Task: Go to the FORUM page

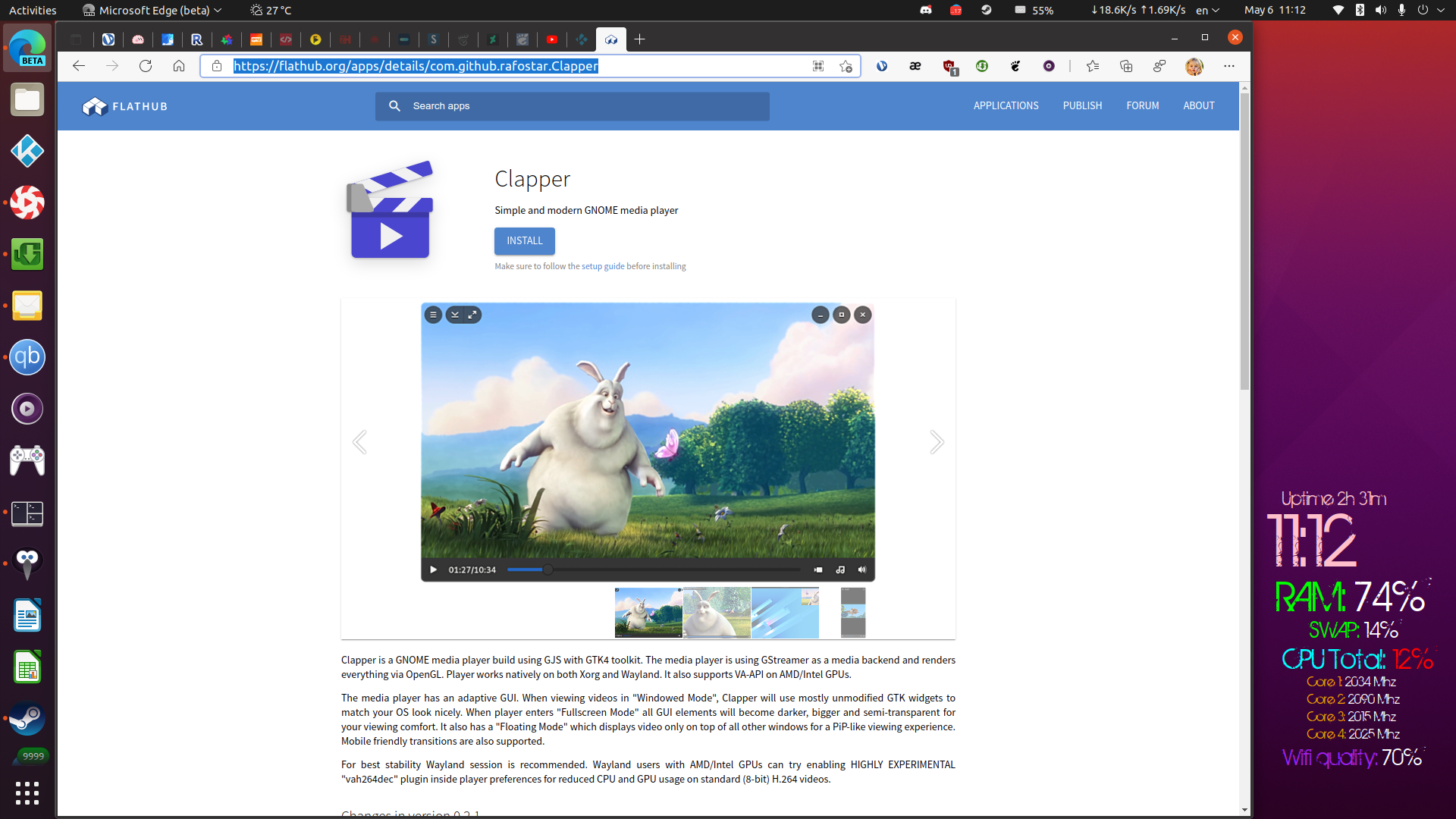Action: (1143, 105)
